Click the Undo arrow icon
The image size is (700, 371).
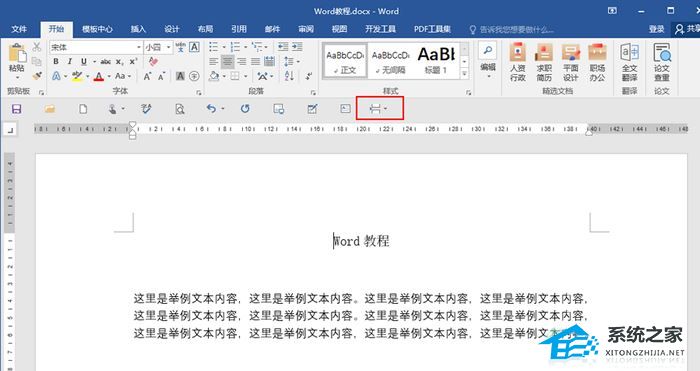point(211,108)
